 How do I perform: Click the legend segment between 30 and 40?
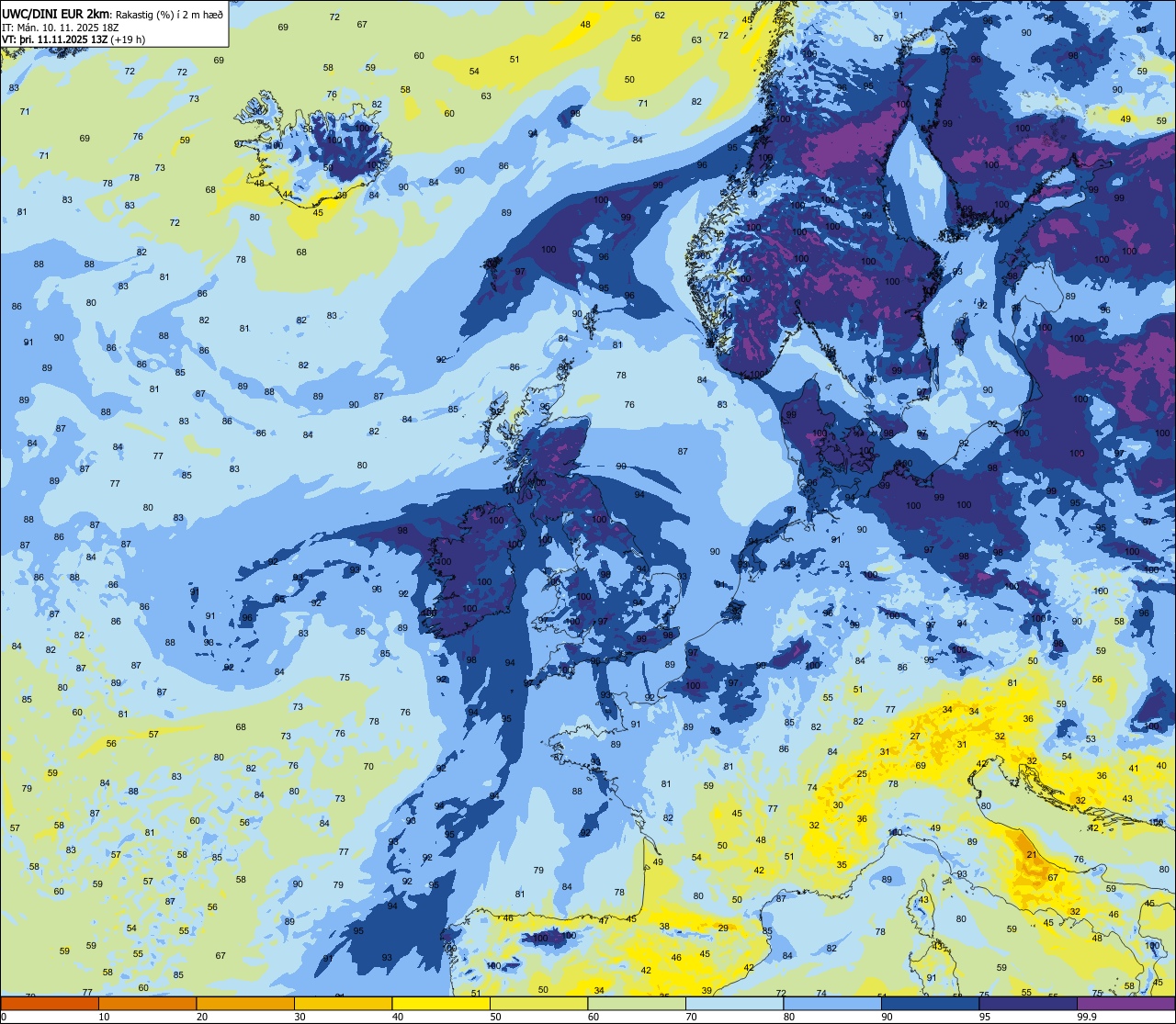click(x=344, y=1004)
